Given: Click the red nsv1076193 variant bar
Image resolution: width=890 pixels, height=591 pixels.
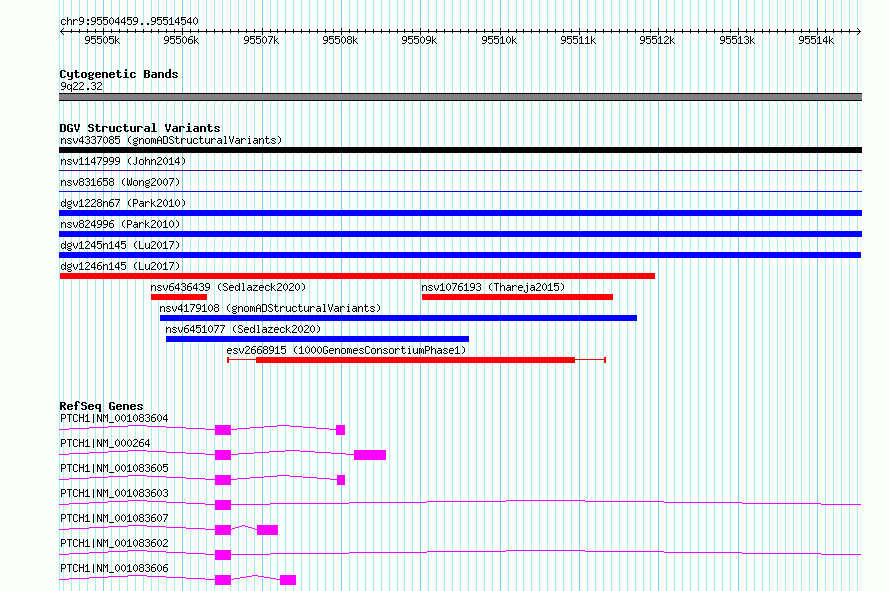Looking at the screenshot, I should point(517,297).
